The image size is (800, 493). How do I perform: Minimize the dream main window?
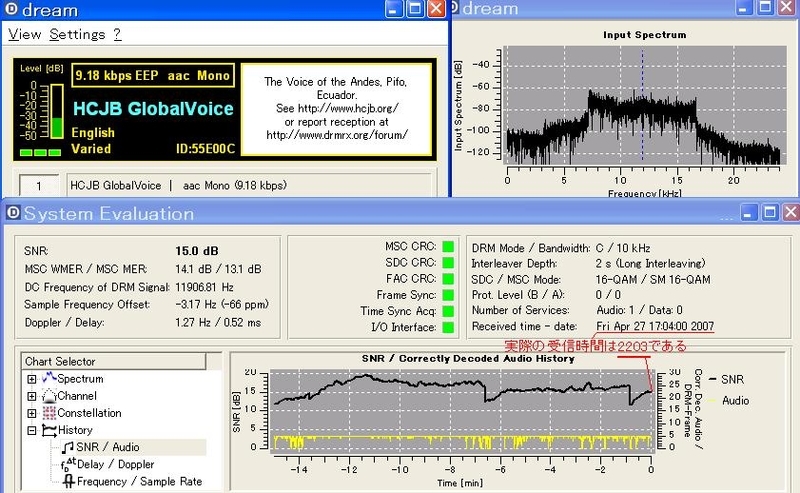coord(394,9)
